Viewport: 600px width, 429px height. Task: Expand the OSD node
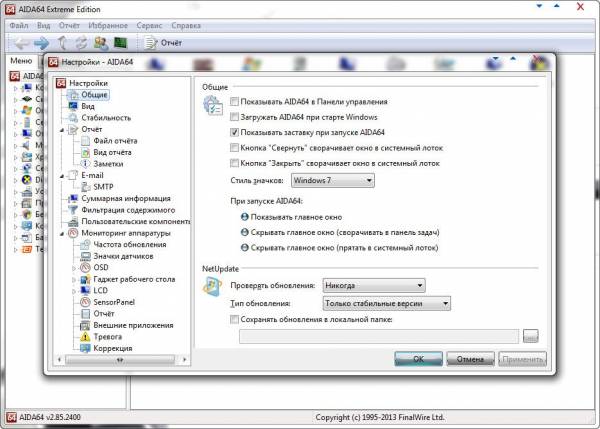[74, 268]
